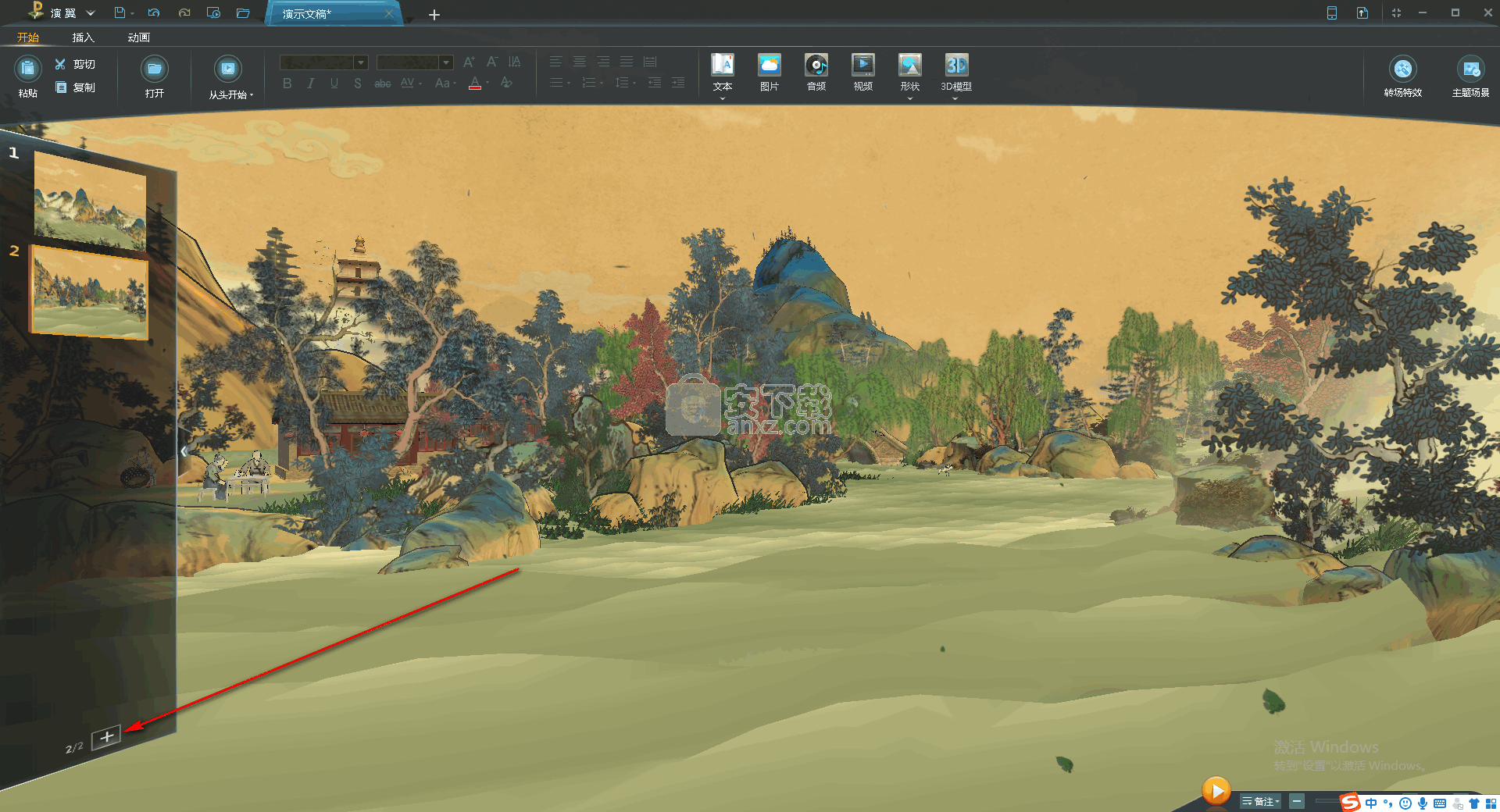This screenshot has width=1500, height=812.
Task: Click the zoom out minus button
Action: click(1297, 801)
